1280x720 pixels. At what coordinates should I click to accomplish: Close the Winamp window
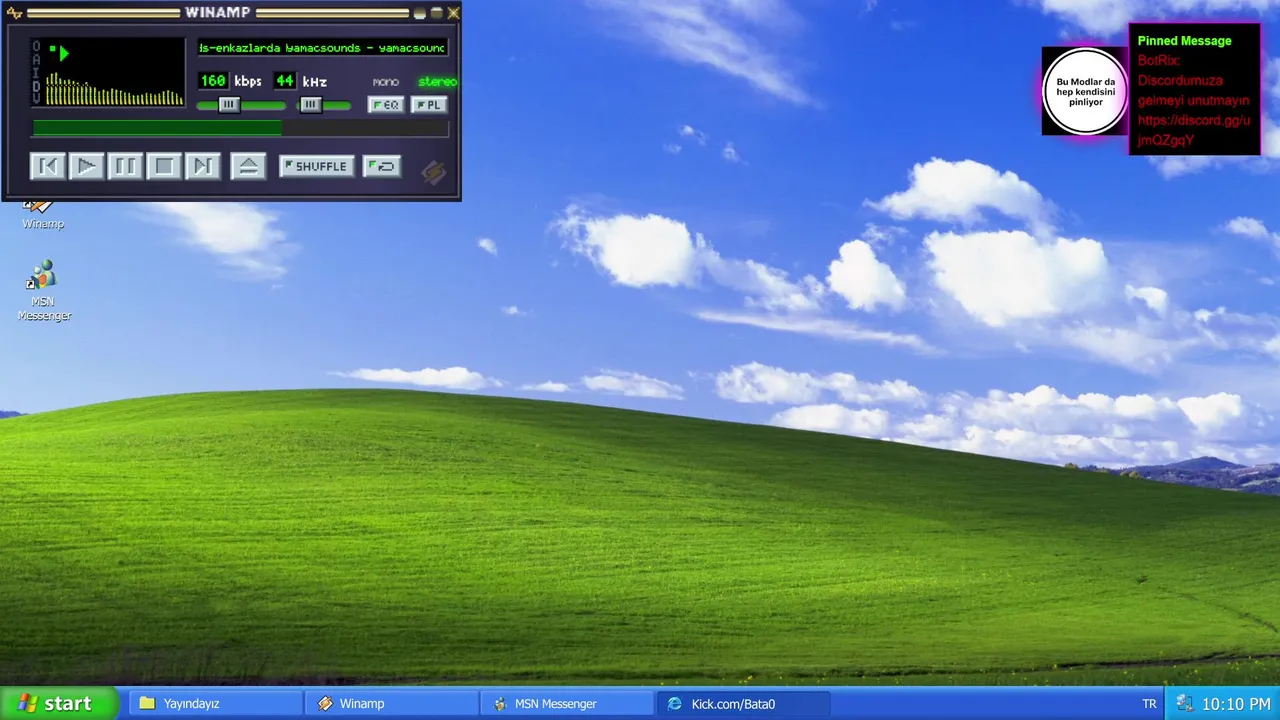click(454, 13)
